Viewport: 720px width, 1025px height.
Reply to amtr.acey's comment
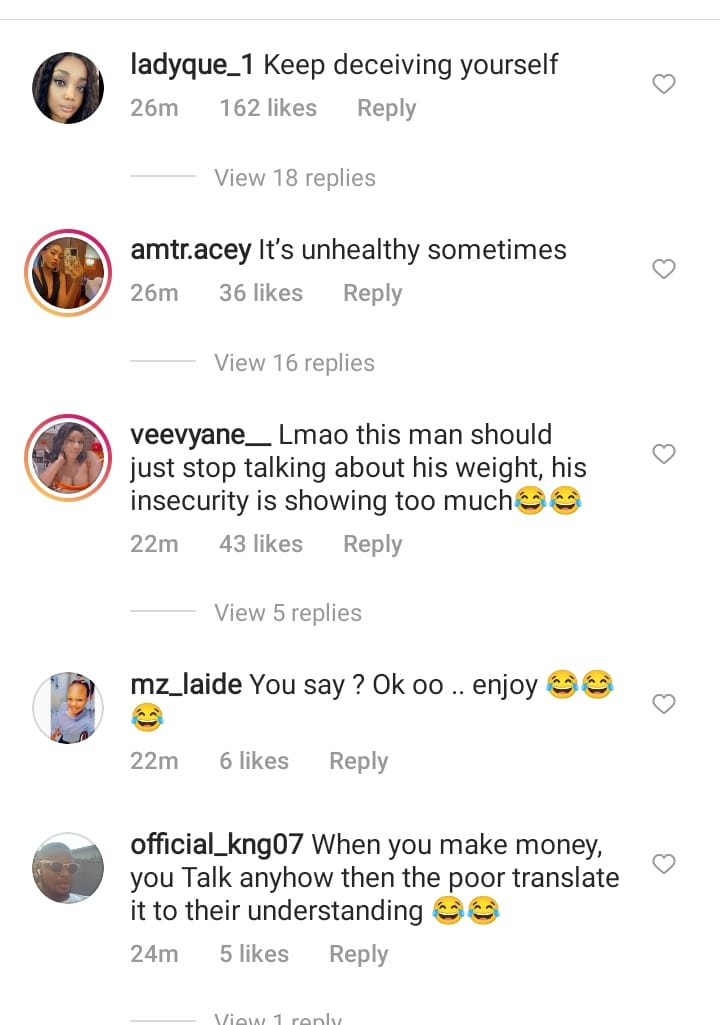point(372,293)
